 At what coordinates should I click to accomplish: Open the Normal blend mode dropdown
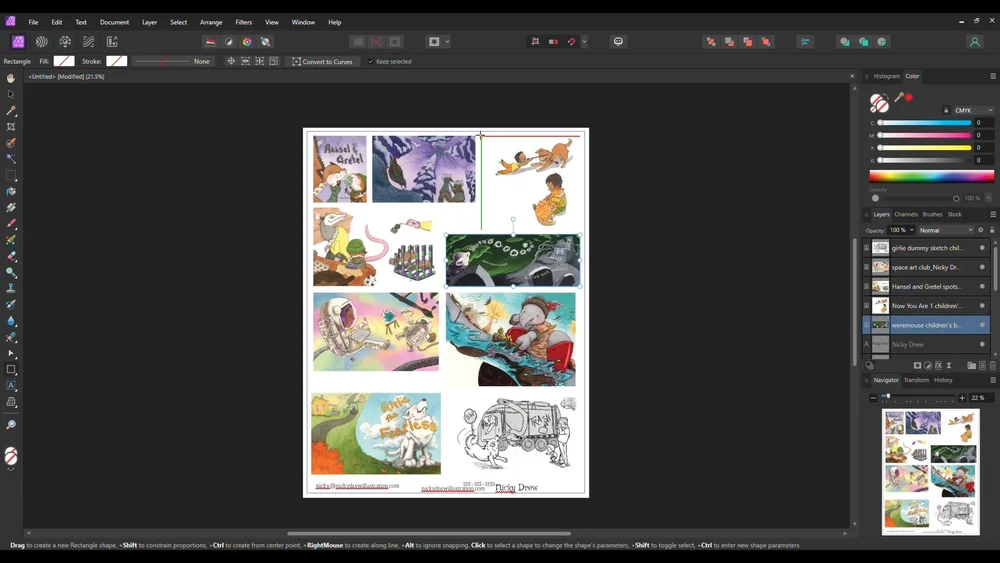pyautogui.click(x=945, y=230)
